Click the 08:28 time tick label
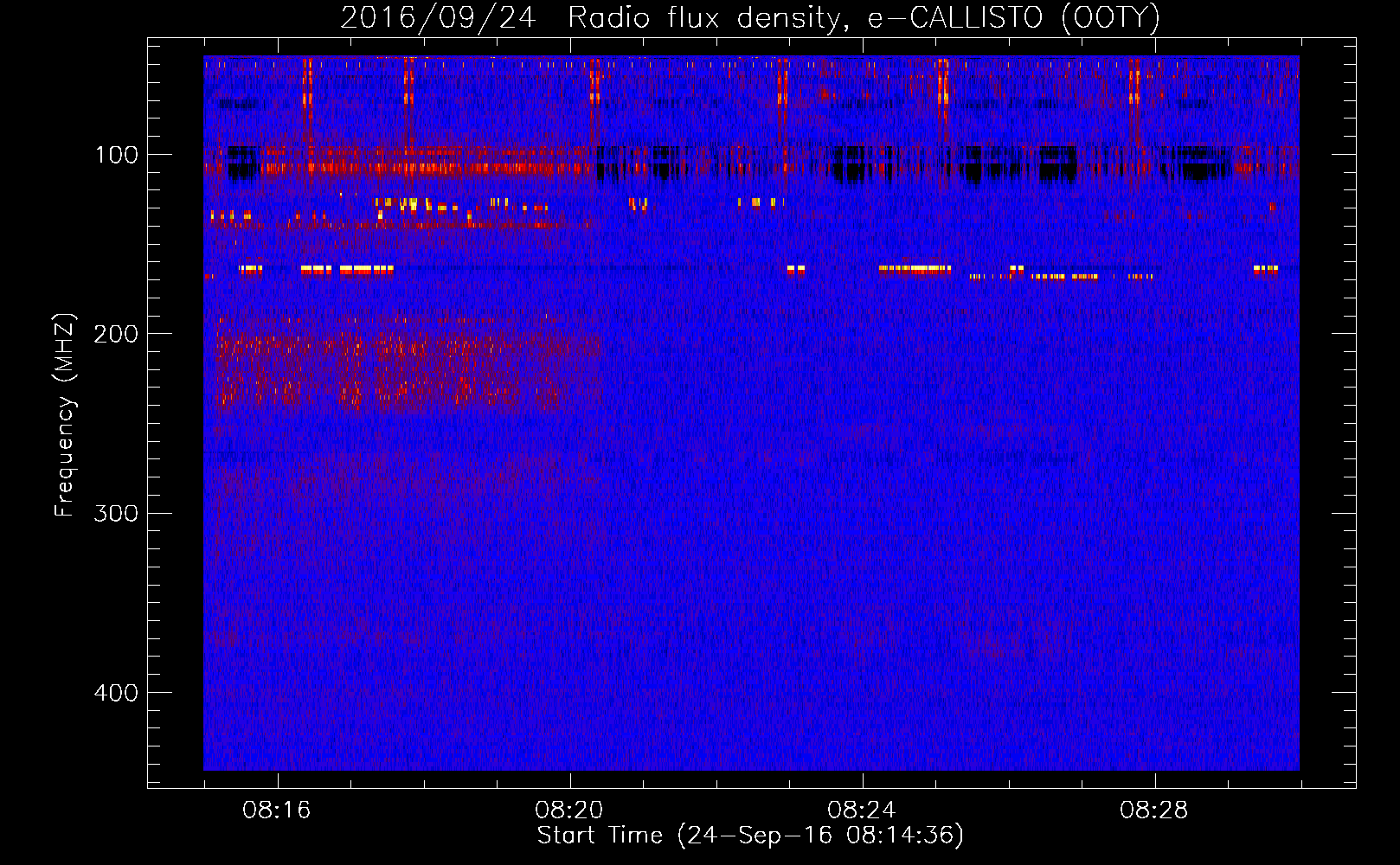Screen dimensions: 1400x865 pos(1154,811)
